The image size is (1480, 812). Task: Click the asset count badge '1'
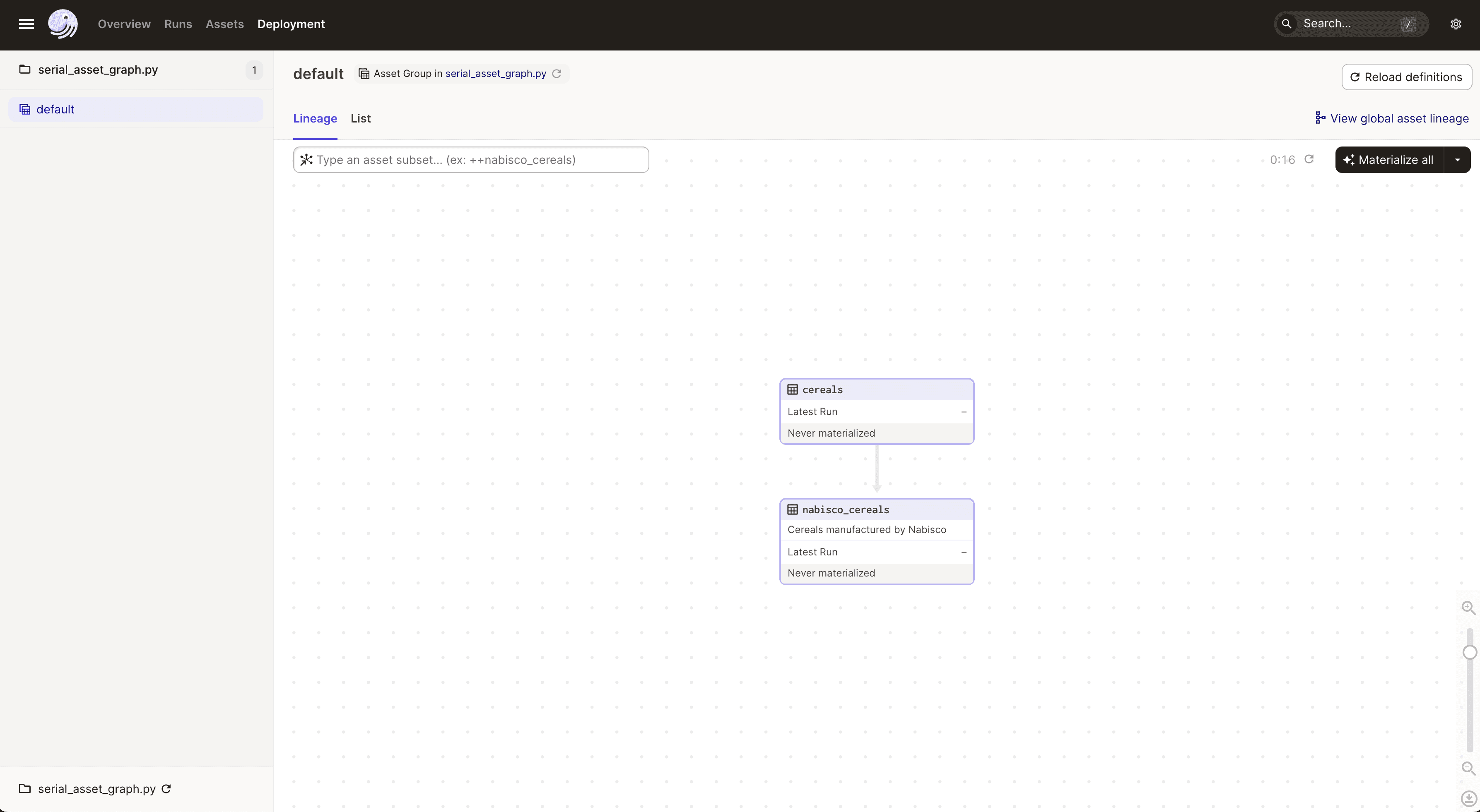[x=254, y=70]
